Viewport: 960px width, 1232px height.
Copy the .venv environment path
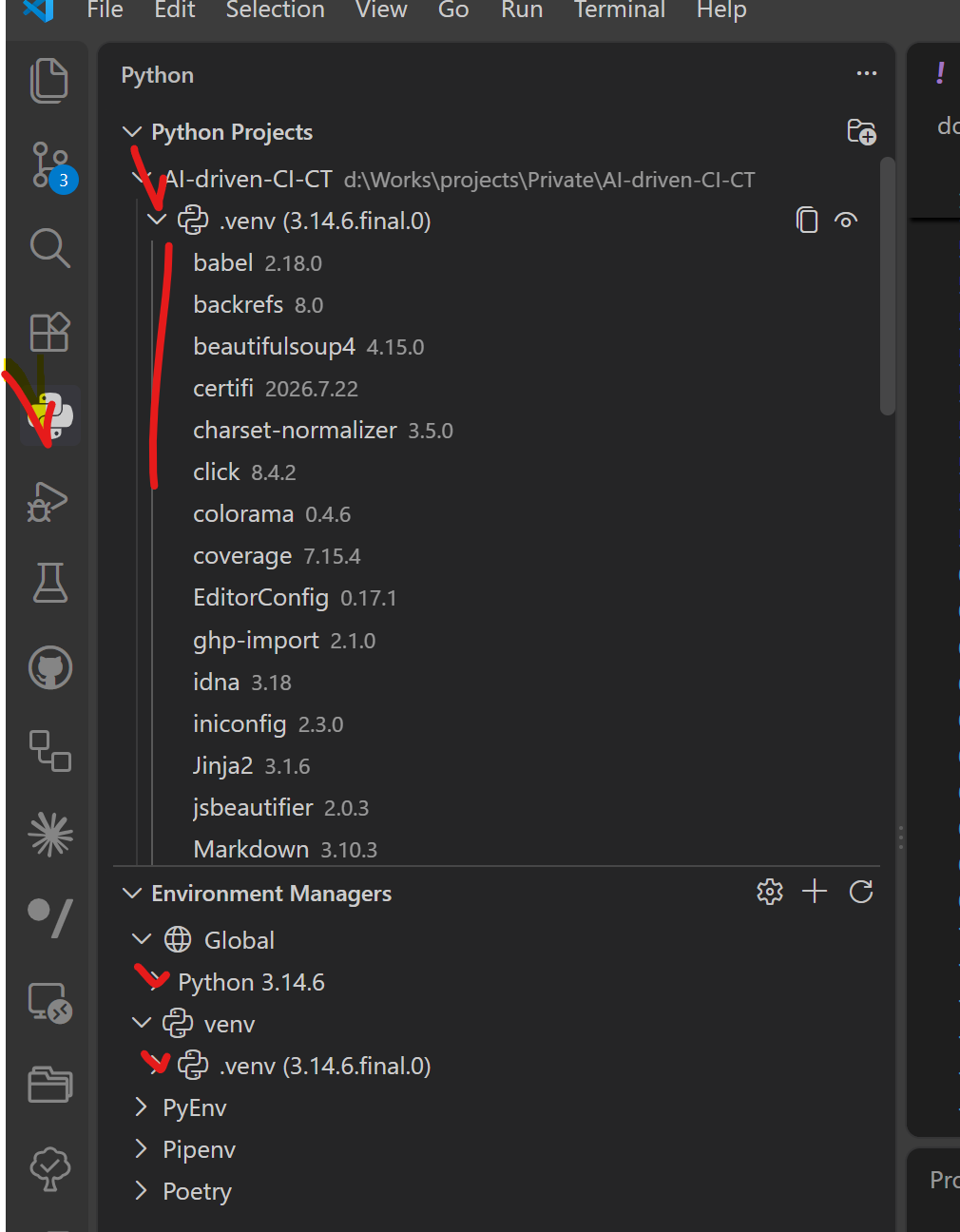[807, 221]
